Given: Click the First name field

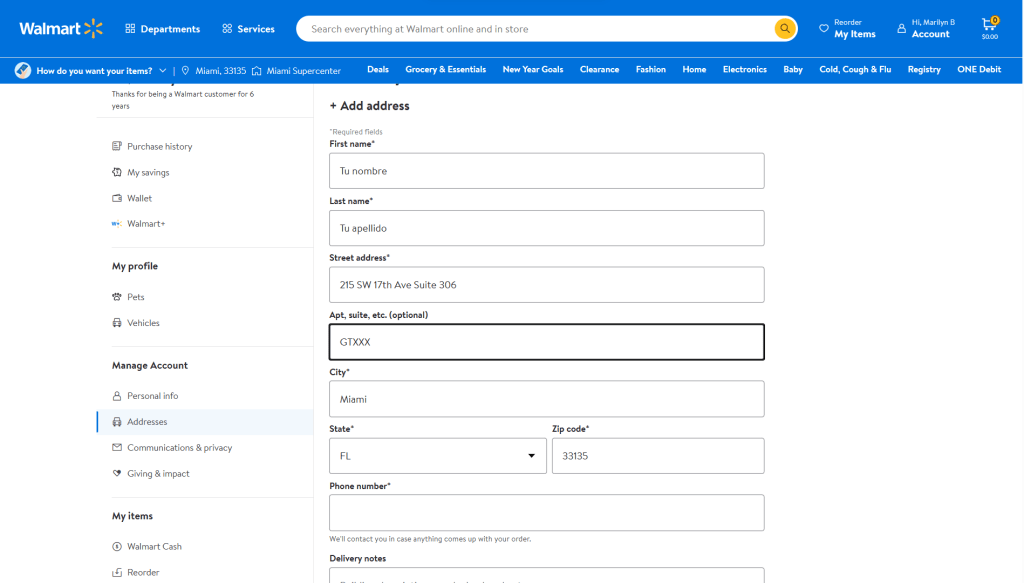Looking at the screenshot, I should (547, 171).
